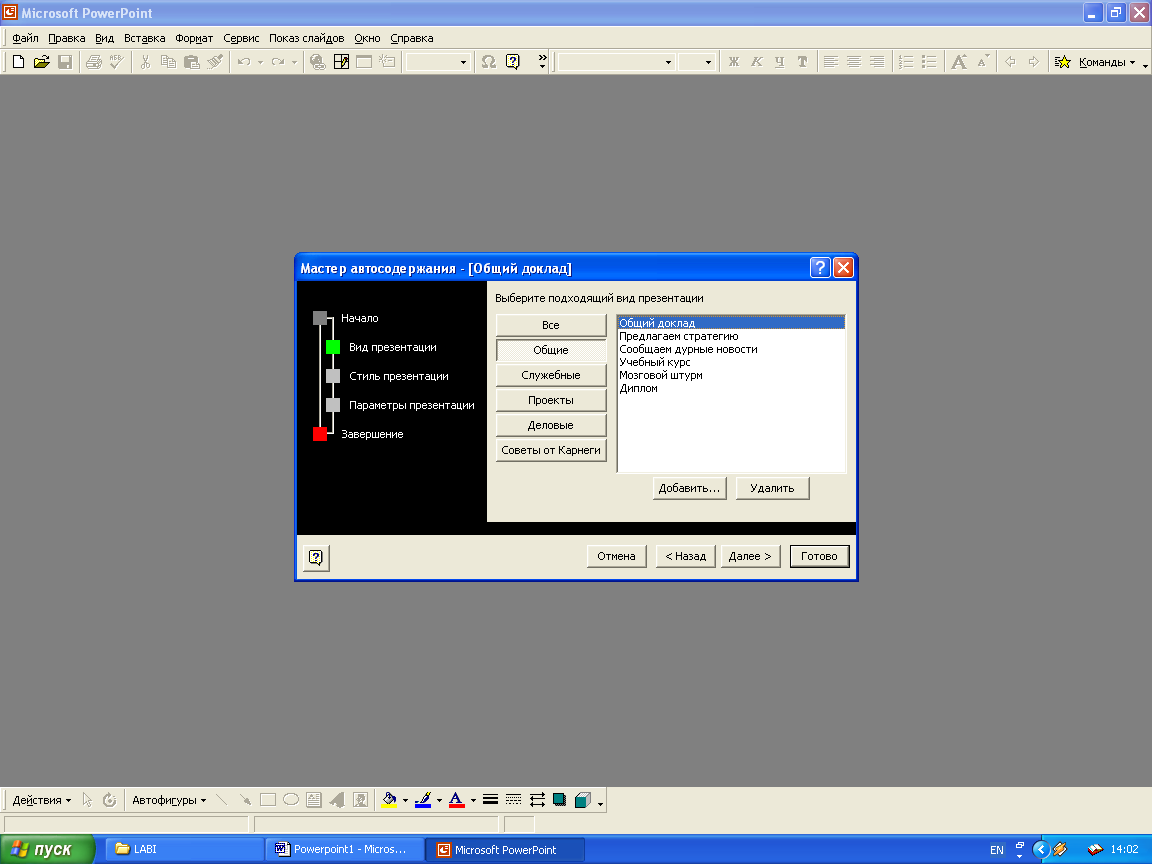
Task: Toggle the Общие category button
Action: point(551,350)
